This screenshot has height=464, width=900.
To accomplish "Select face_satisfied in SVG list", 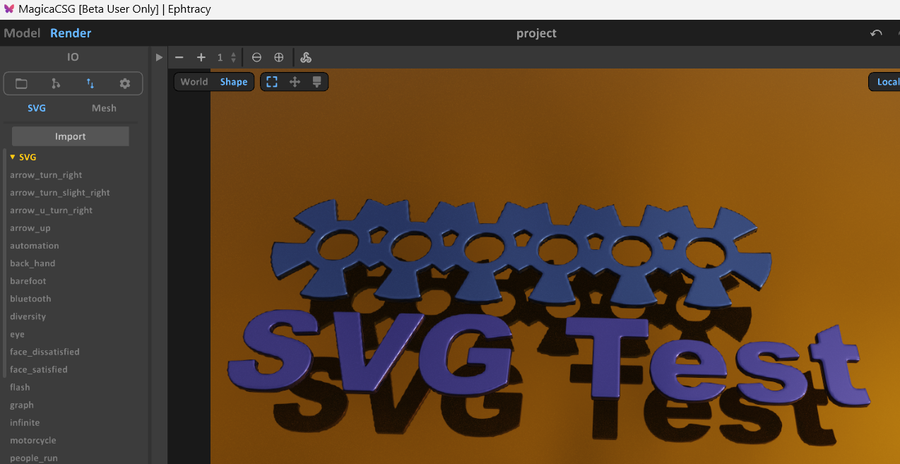I will 38,369.
